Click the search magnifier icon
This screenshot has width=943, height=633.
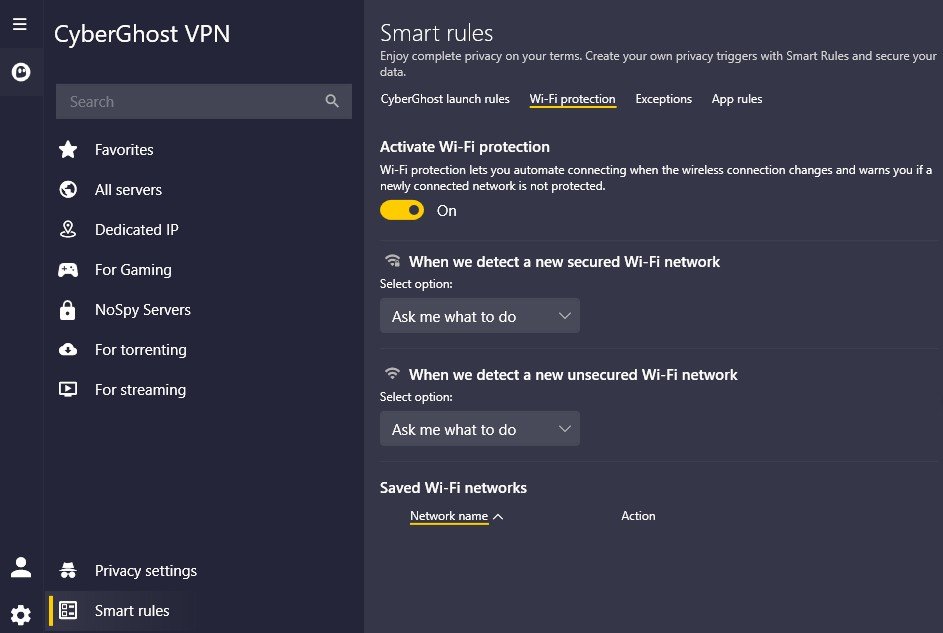pyautogui.click(x=332, y=101)
